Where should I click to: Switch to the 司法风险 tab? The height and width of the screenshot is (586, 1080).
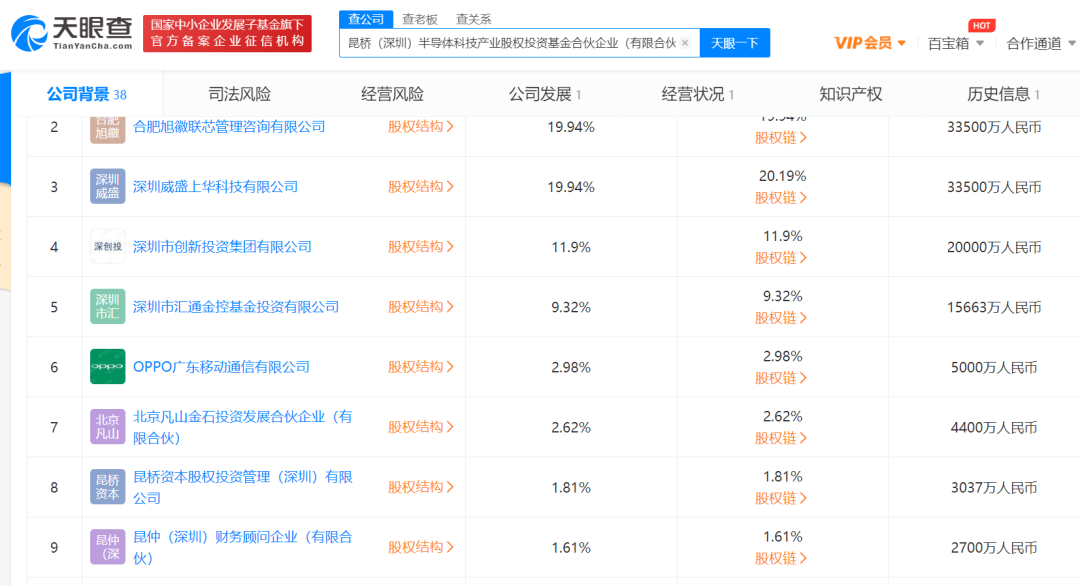[x=239, y=94]
